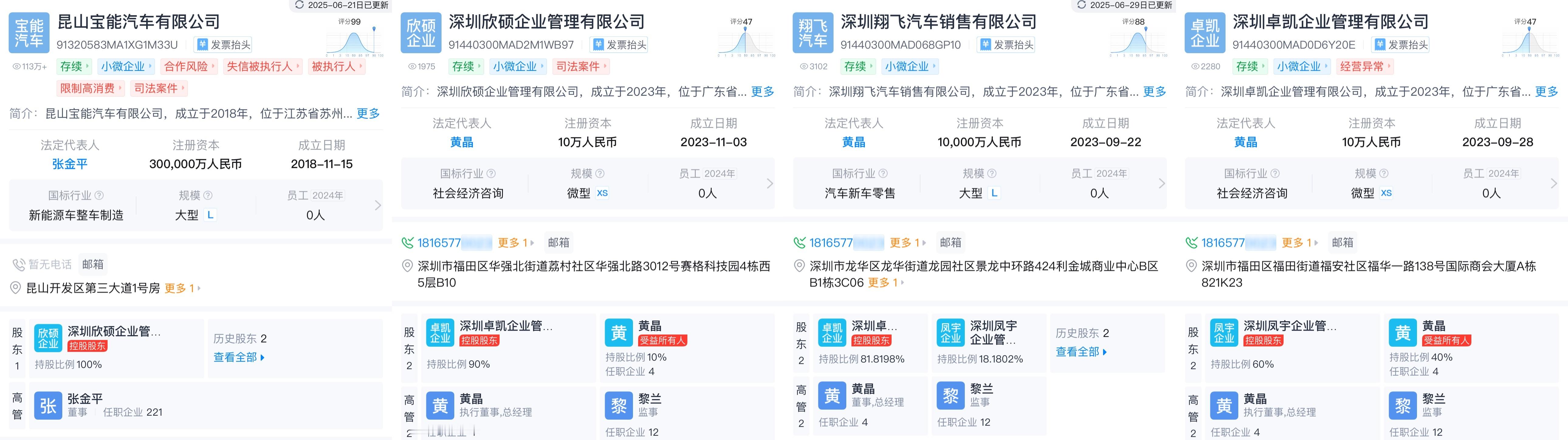The height and width of the screenshot is (440, 1568).
Task: Open the 评分88 score chart
Action: [x=1140, y=38]
